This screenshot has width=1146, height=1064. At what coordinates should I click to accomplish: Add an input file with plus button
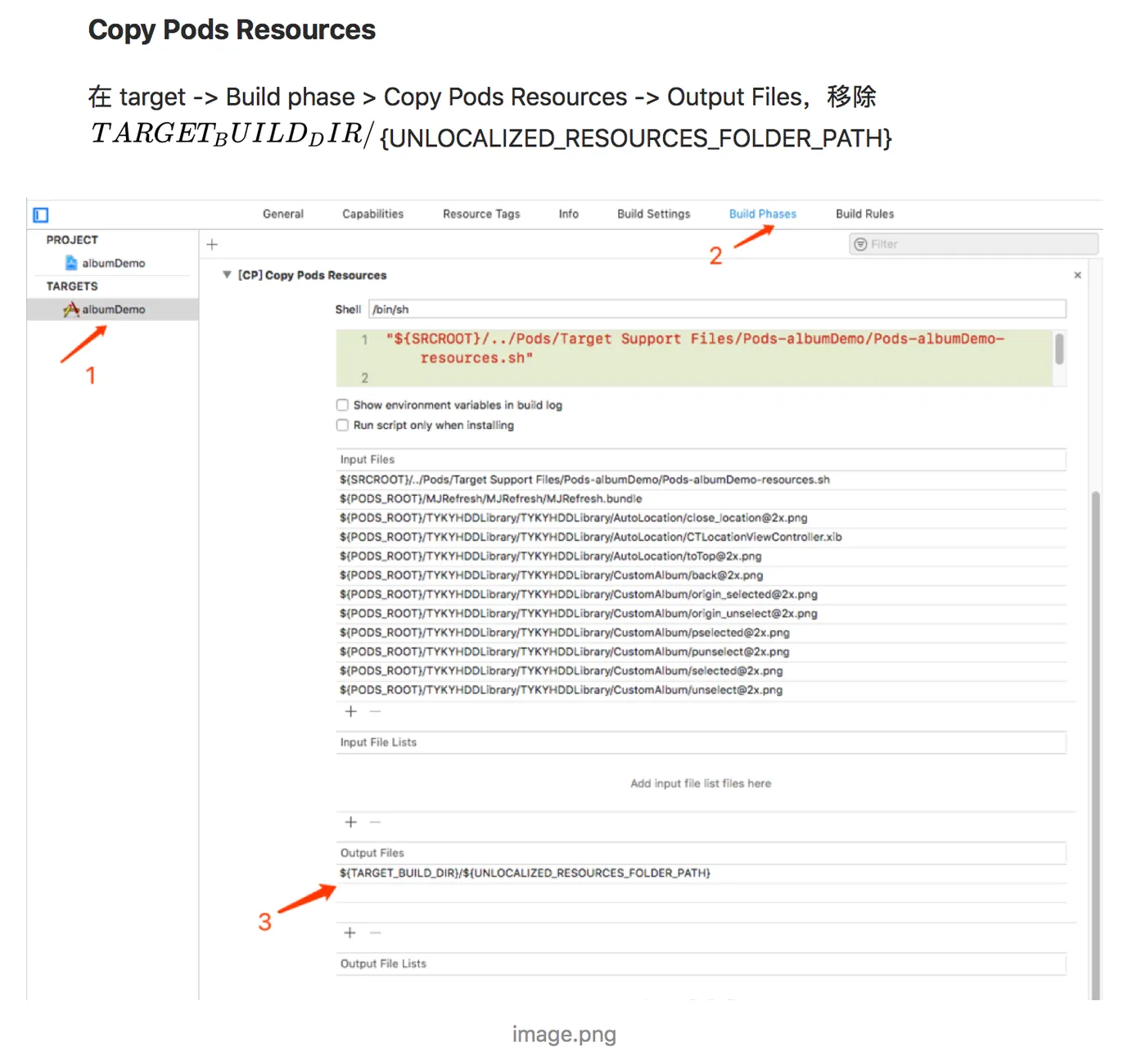point(351,712)
